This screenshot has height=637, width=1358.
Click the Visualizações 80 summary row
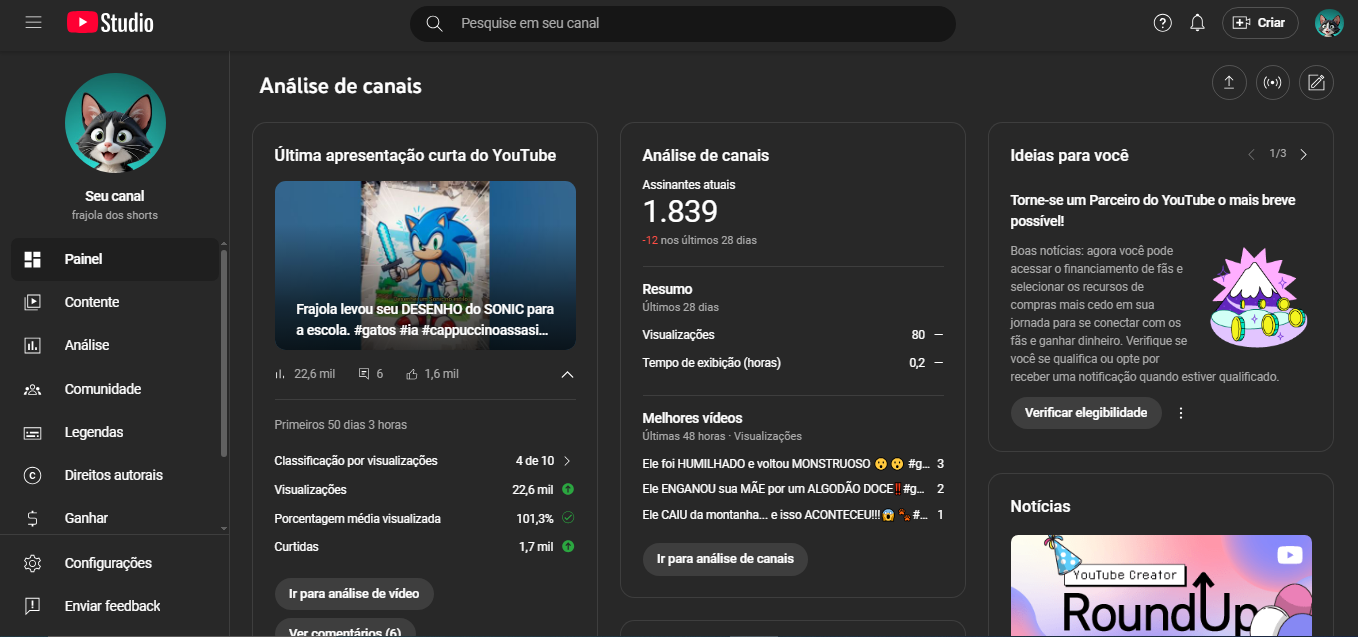click(793, 335)
